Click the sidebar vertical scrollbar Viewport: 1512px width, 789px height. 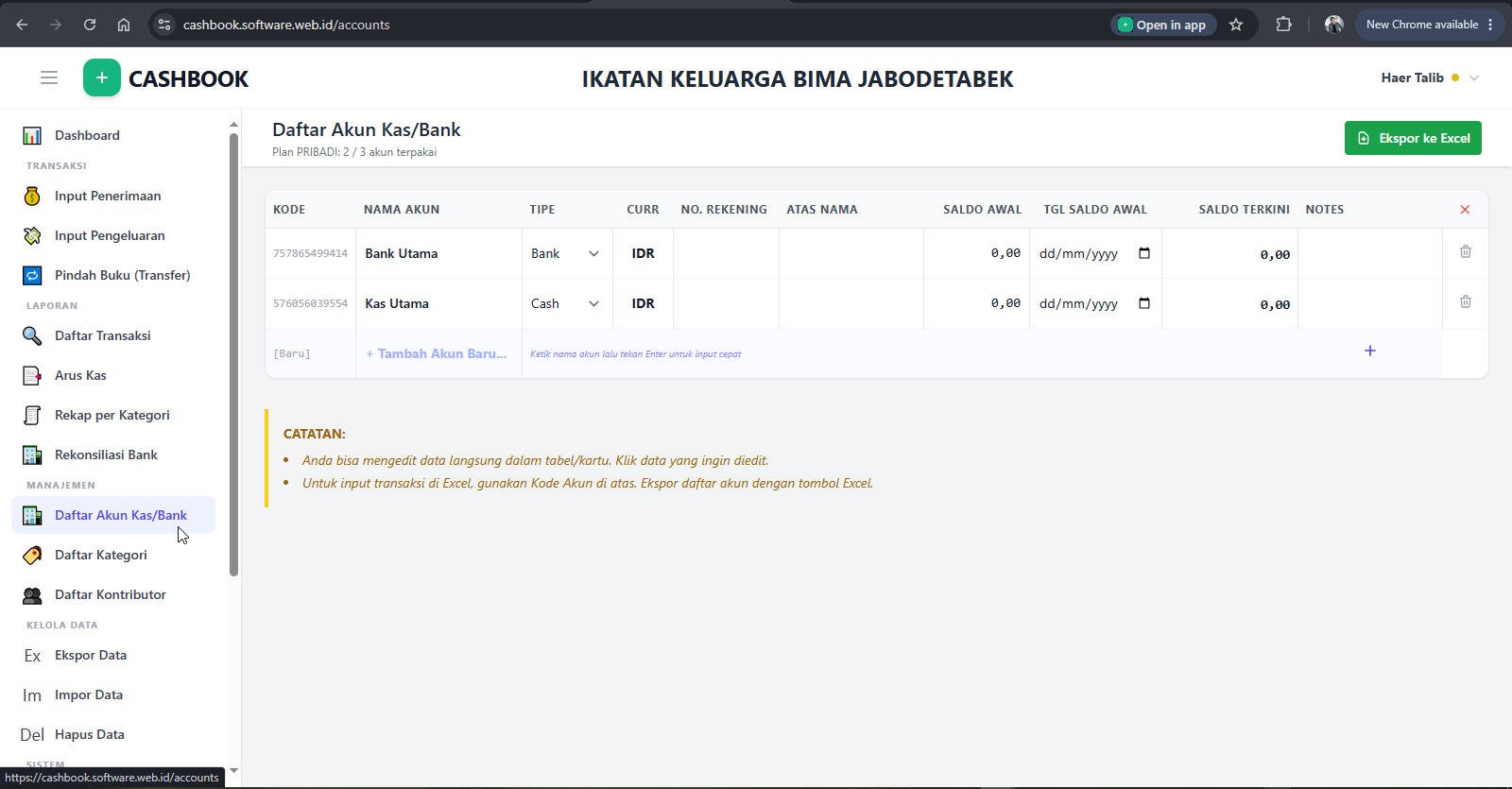pyautogui.click(x=233, y=354)
